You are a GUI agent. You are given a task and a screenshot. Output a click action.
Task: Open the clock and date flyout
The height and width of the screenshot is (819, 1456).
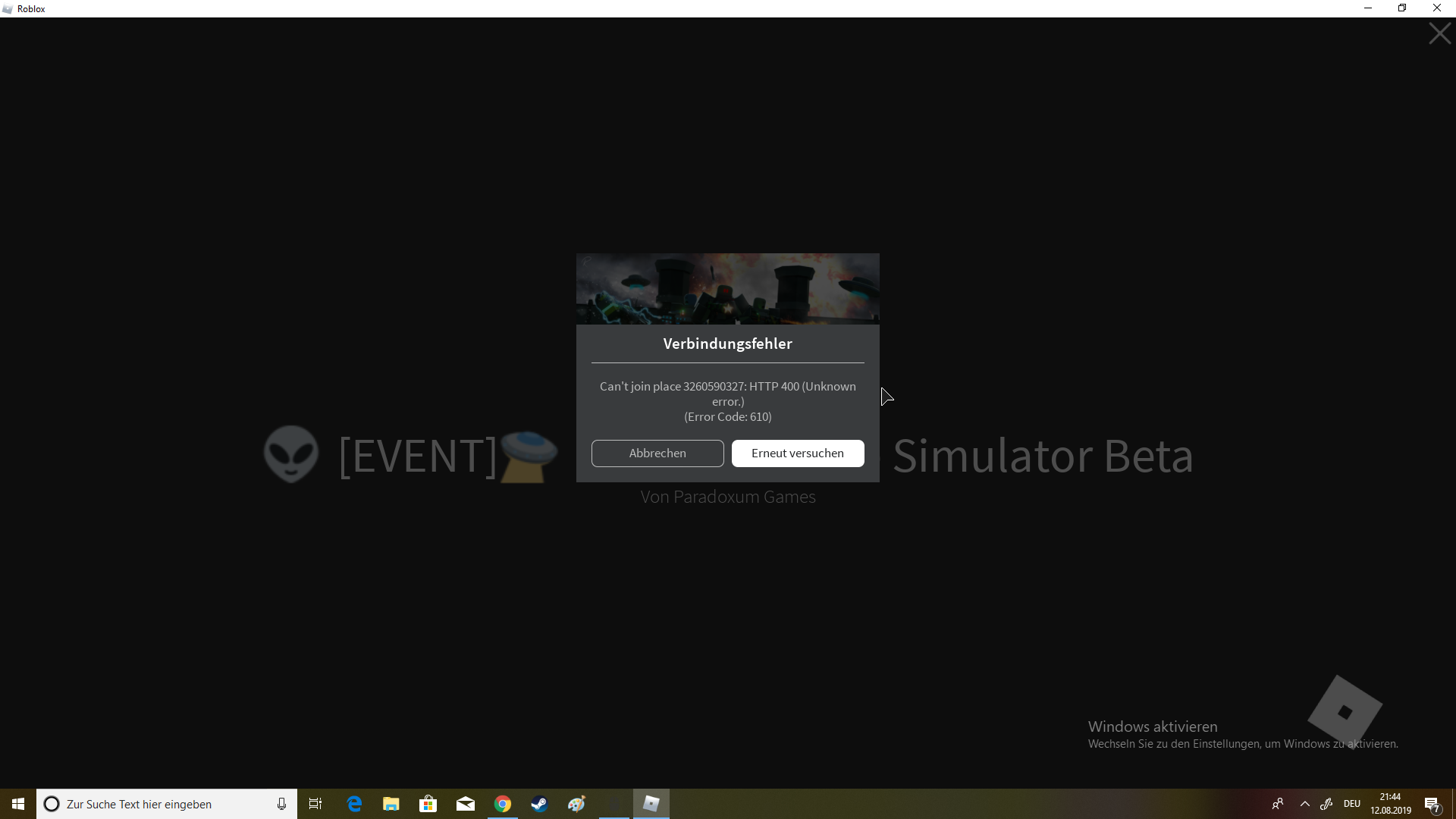[1390, 804]
